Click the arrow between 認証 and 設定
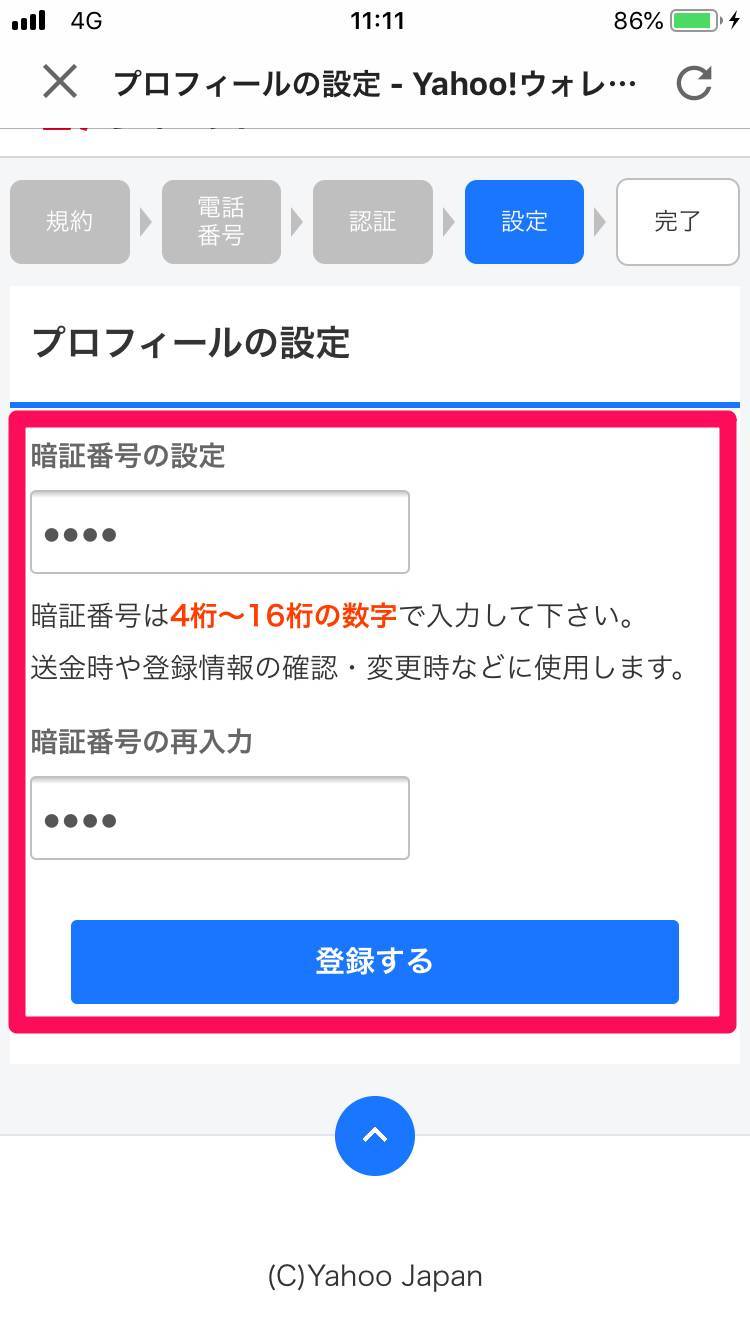The width and height of the screenshot is (750, 1334). coord(449,222)
